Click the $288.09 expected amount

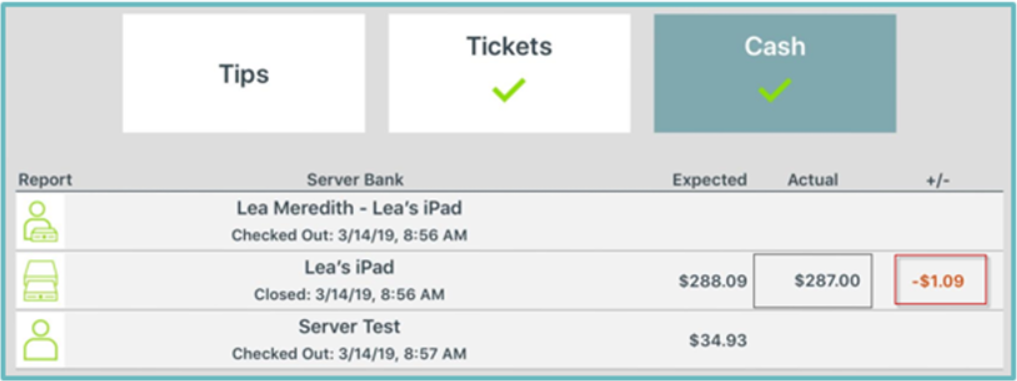tap(713, 281)
